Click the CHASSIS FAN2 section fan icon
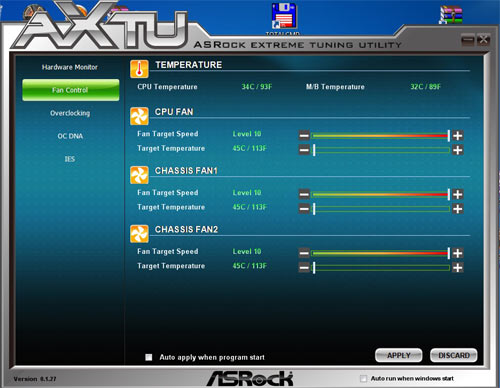Viewport: 500px width, 388px height. [139, 234]
